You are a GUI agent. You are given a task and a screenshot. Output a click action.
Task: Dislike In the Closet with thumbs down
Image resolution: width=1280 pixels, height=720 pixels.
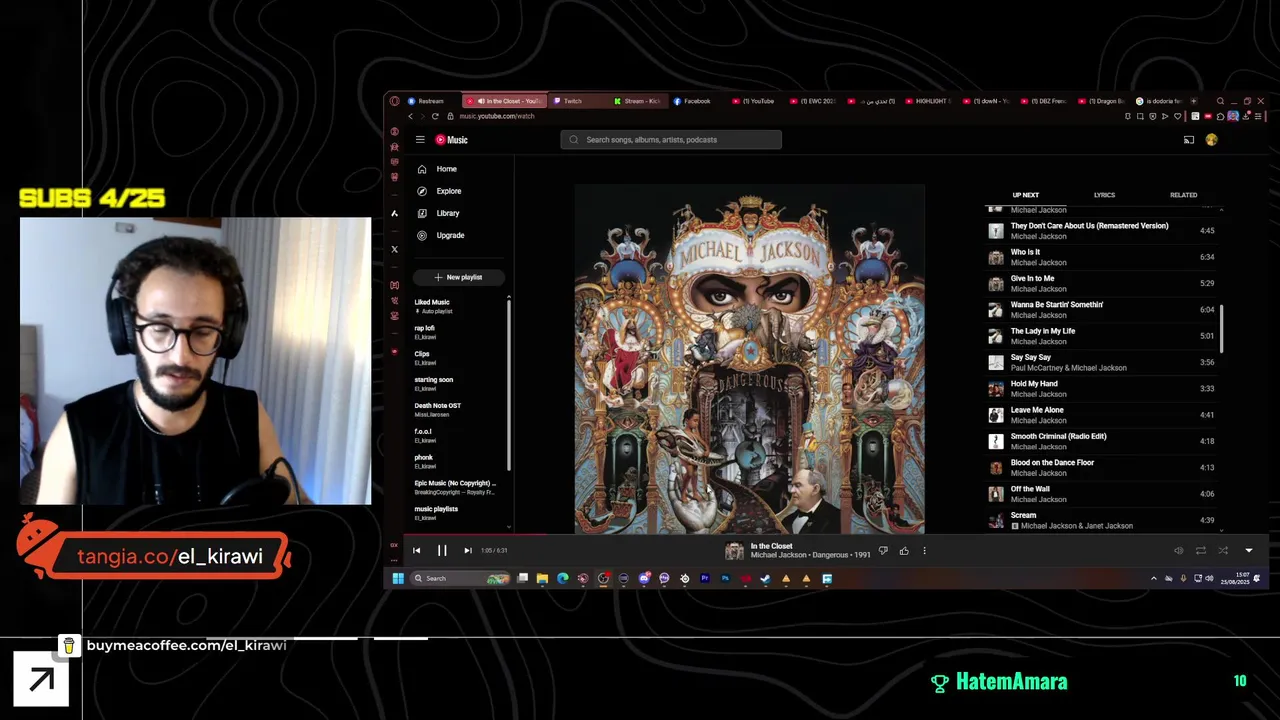[x=883, y=550]
